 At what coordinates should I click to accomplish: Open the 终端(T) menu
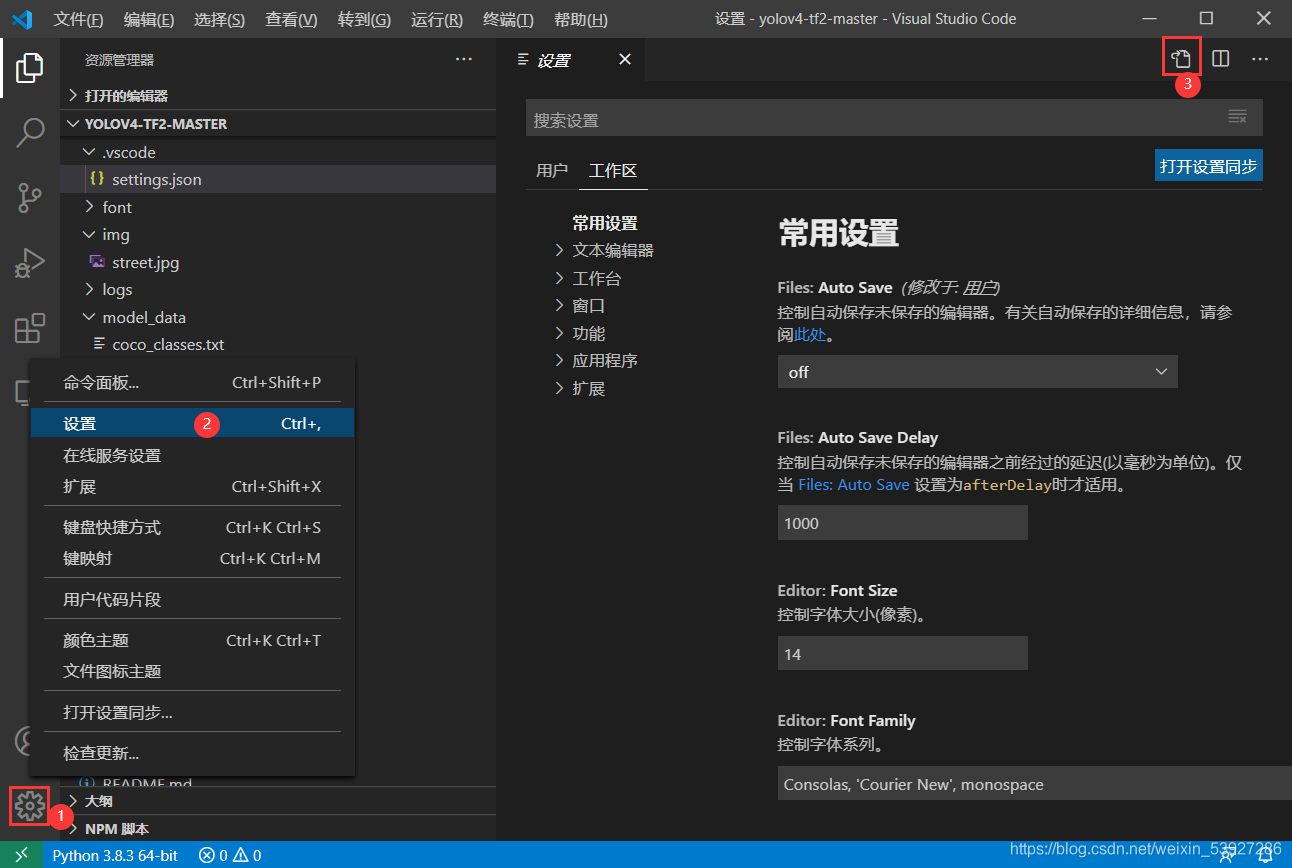508,19
